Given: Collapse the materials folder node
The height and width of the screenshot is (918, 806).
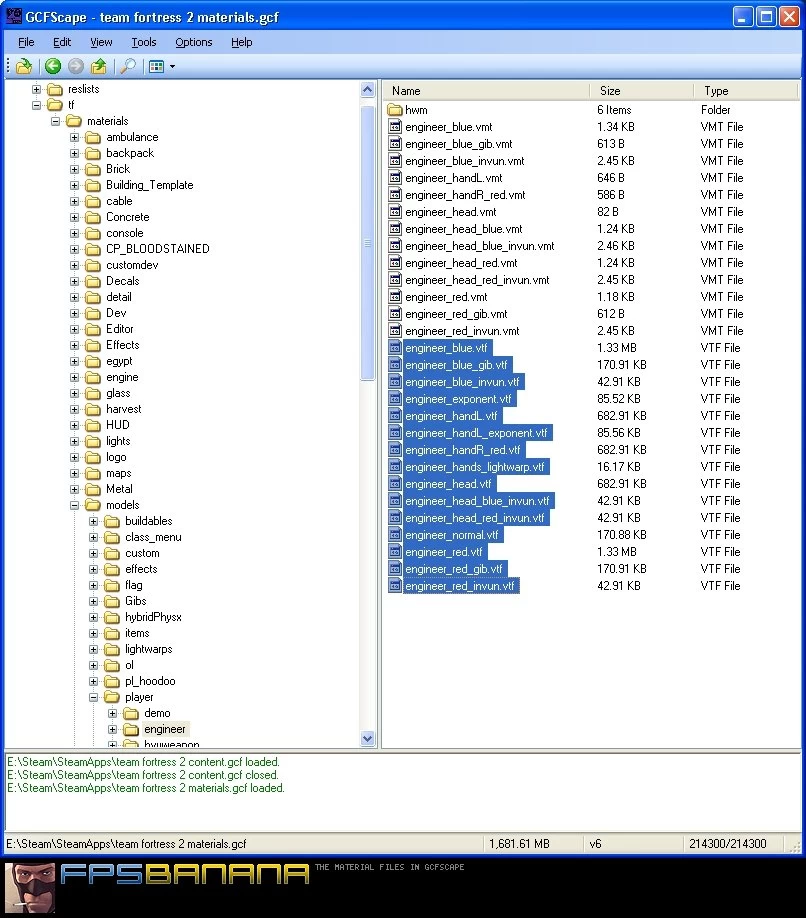Looking at the screenshot, I should (x=56, y=121).
